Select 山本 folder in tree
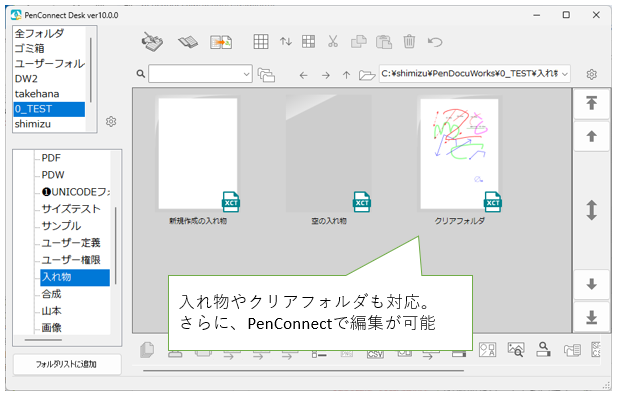Screen dimensions: 619x398 (x=51, y=311)
